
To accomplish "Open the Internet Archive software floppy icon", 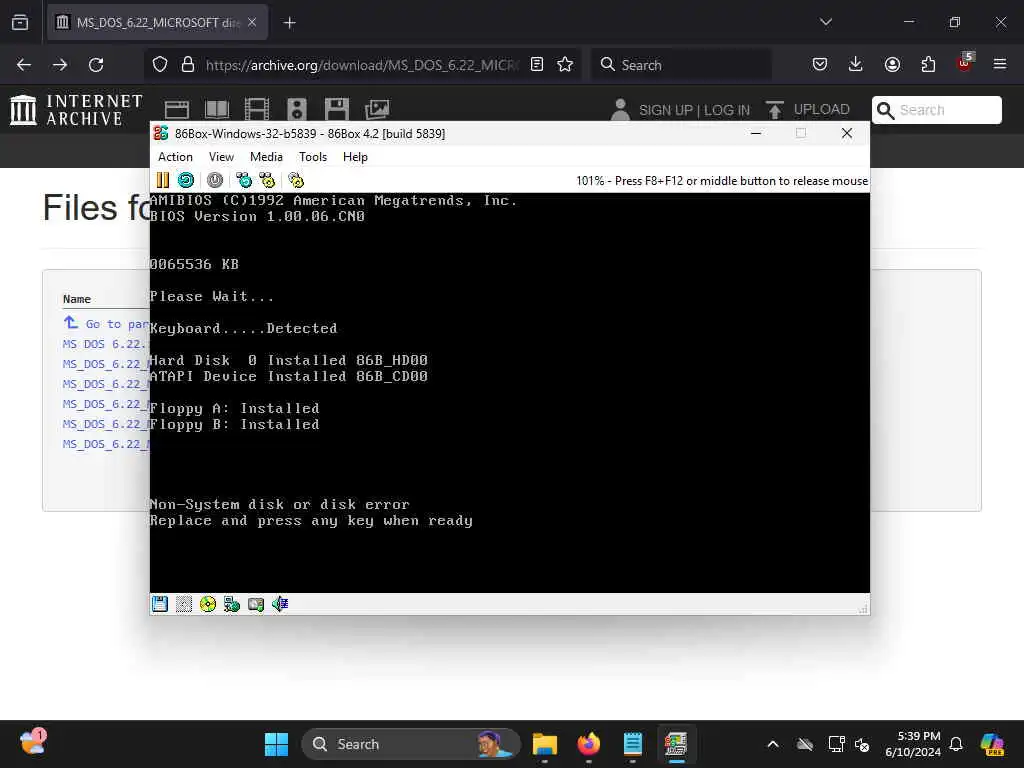I will click(337, 110).
